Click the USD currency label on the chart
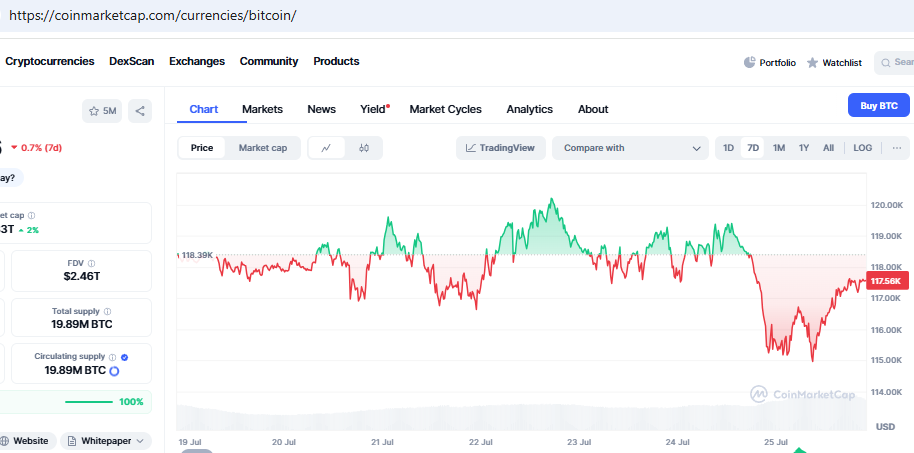The image size is (914, 453). (885, 427)
